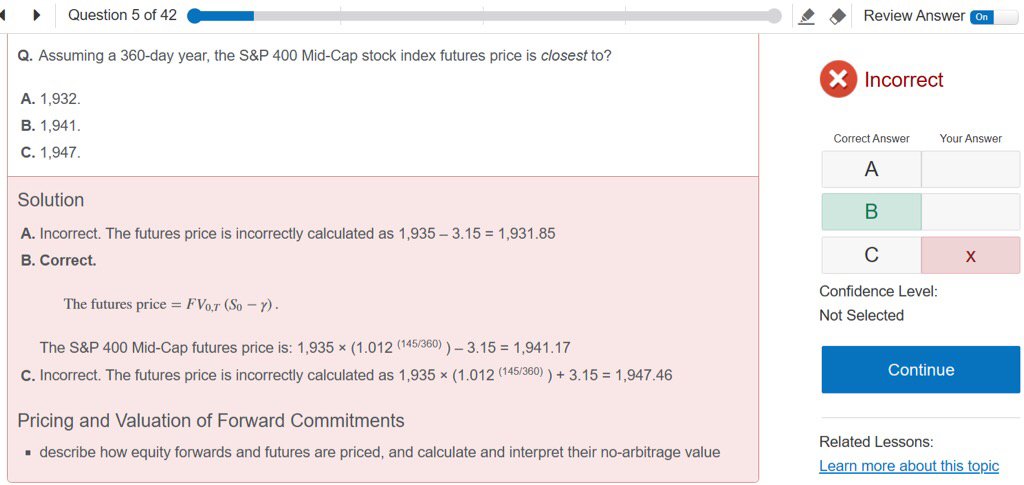The image size is (1024, 485).
Task: Choose answer option A. 1,932
Action: [x=51, y=99]
